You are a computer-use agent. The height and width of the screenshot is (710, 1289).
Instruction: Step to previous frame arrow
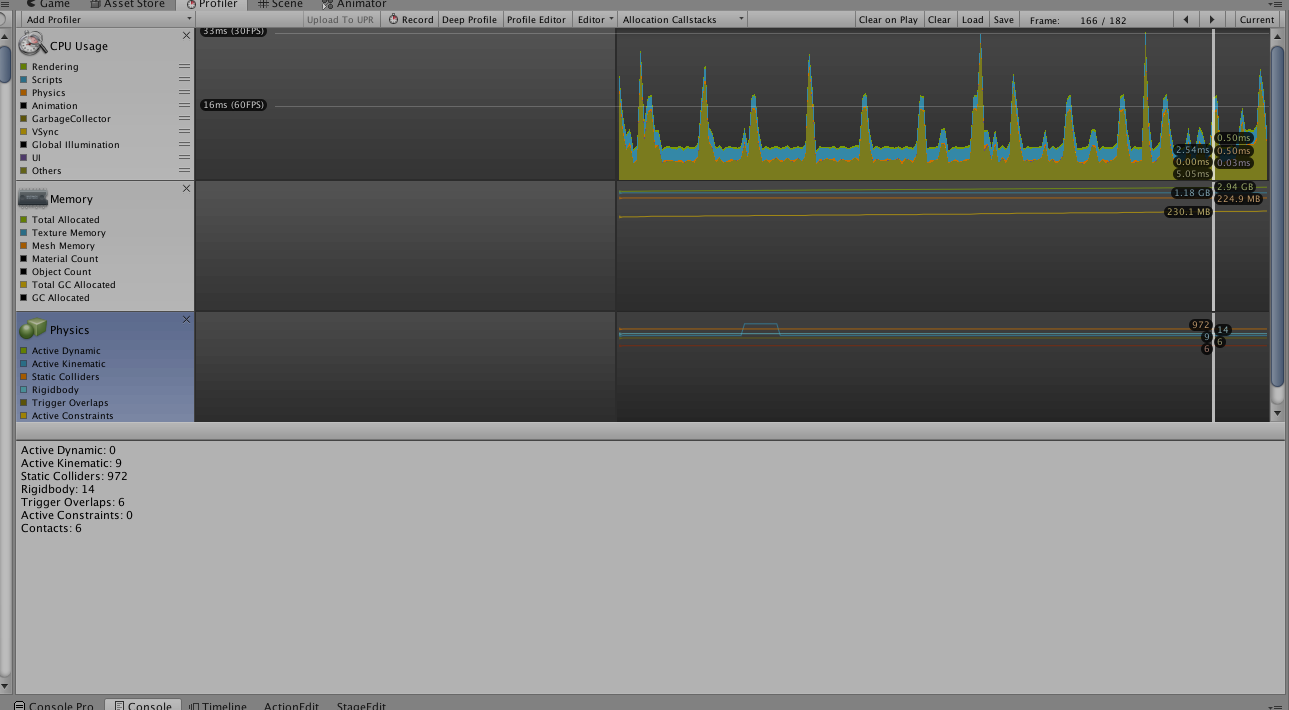coord(1186,19)
